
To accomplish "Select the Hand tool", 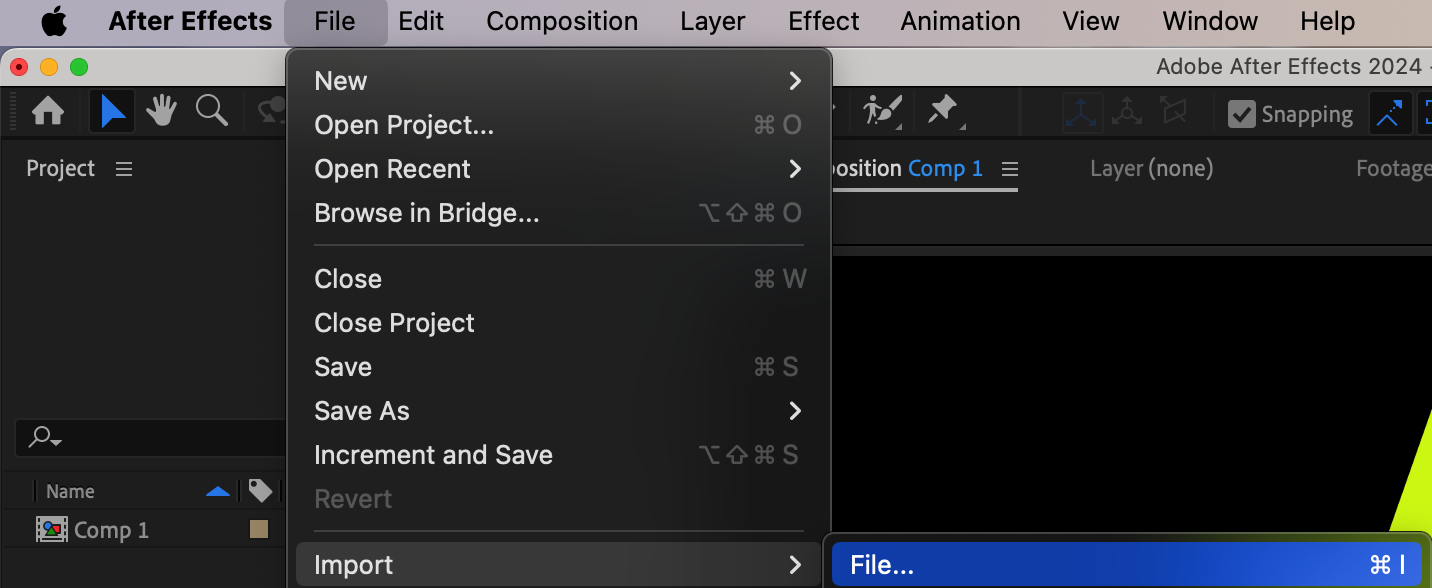I will (x=162, y=111).
